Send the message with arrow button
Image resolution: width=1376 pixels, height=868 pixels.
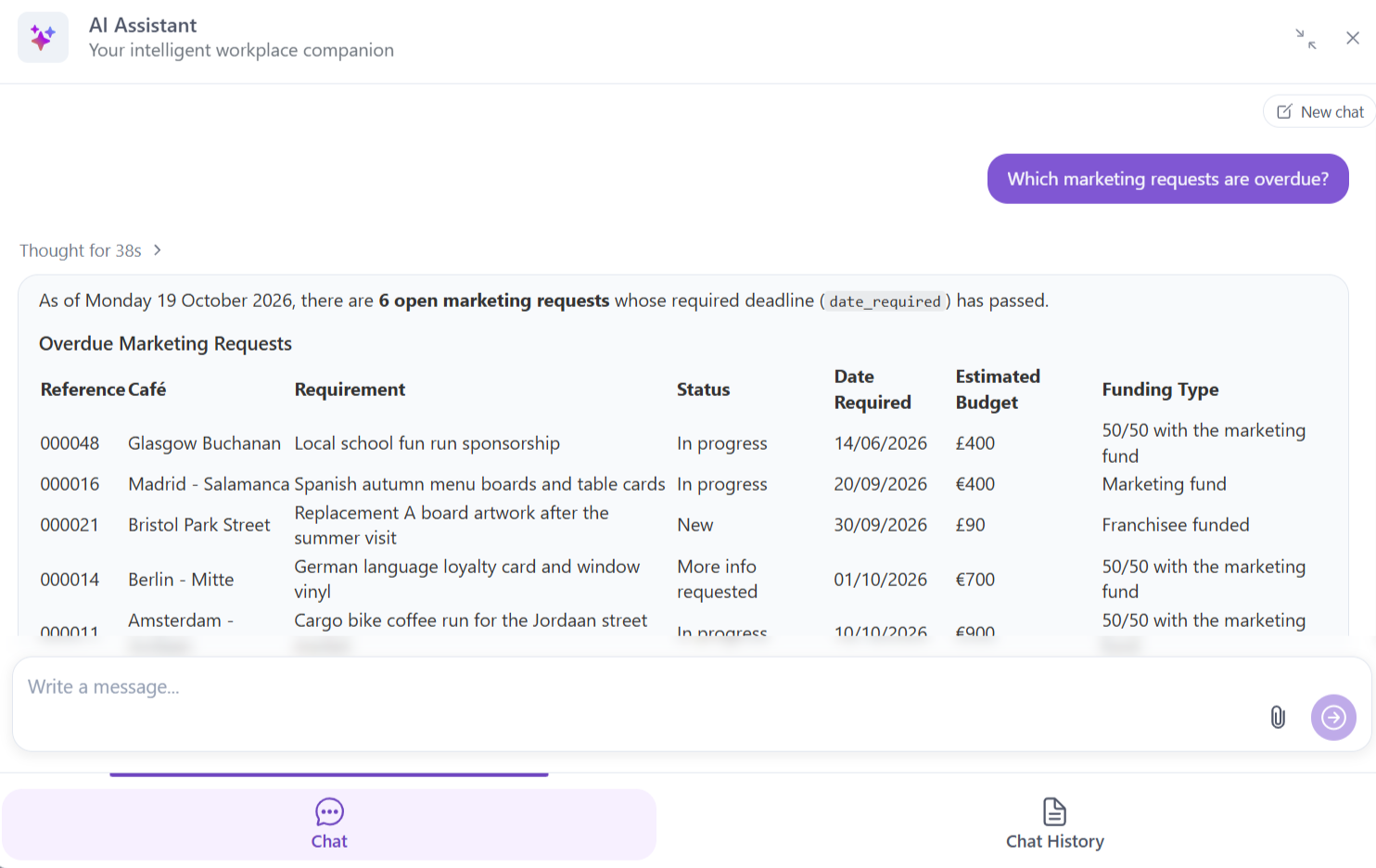[x=1333, y=717]
